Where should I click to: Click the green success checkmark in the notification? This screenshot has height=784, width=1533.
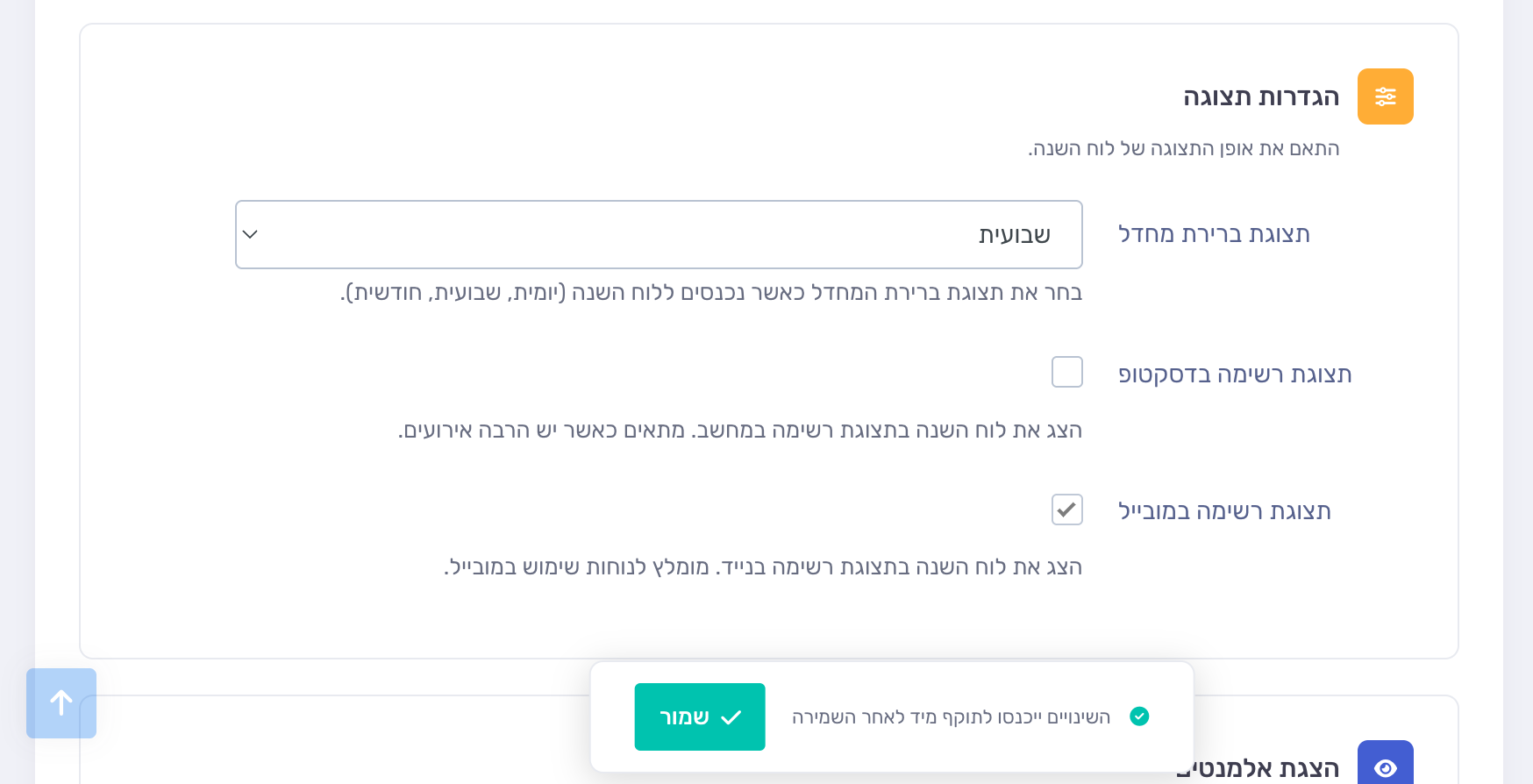point(1140,716)
